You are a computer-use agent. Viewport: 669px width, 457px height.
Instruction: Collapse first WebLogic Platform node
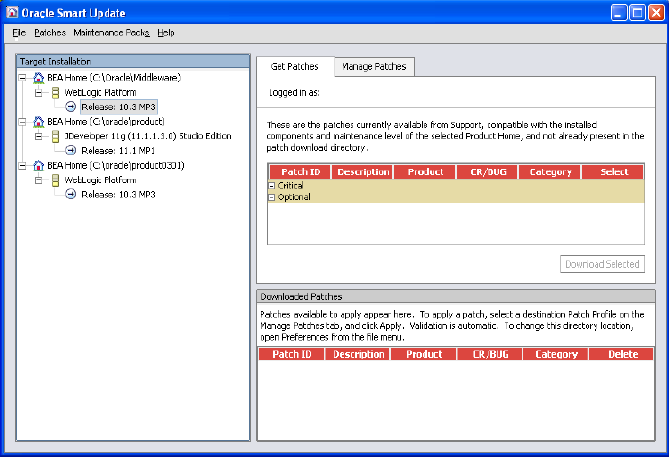[38, 93]
